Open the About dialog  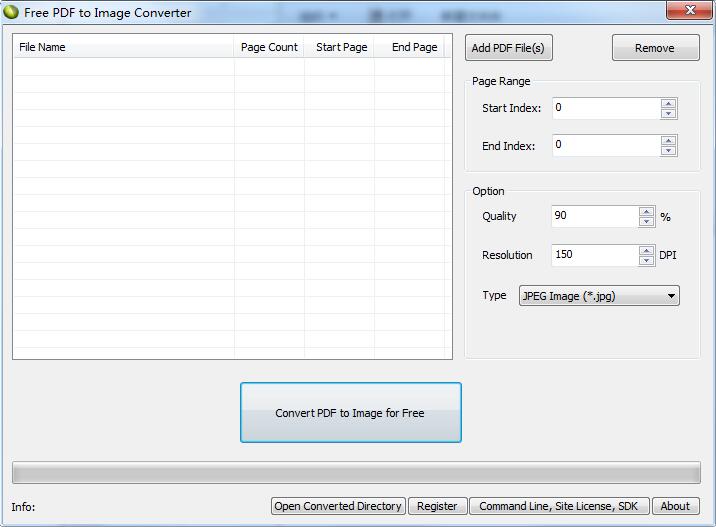click(675, 506)
